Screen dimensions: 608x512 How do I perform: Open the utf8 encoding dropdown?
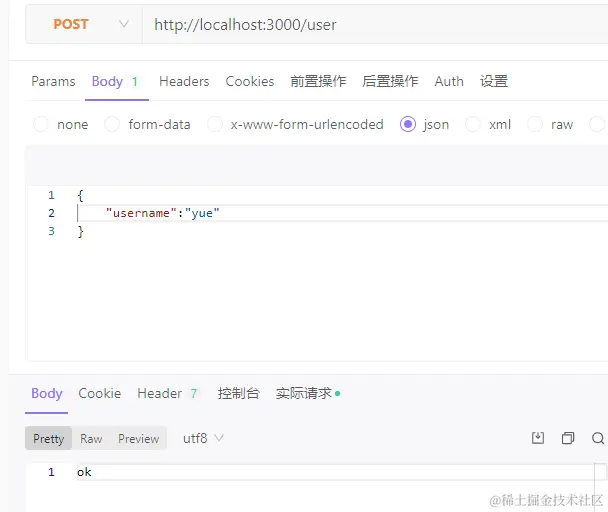(203, 438)
